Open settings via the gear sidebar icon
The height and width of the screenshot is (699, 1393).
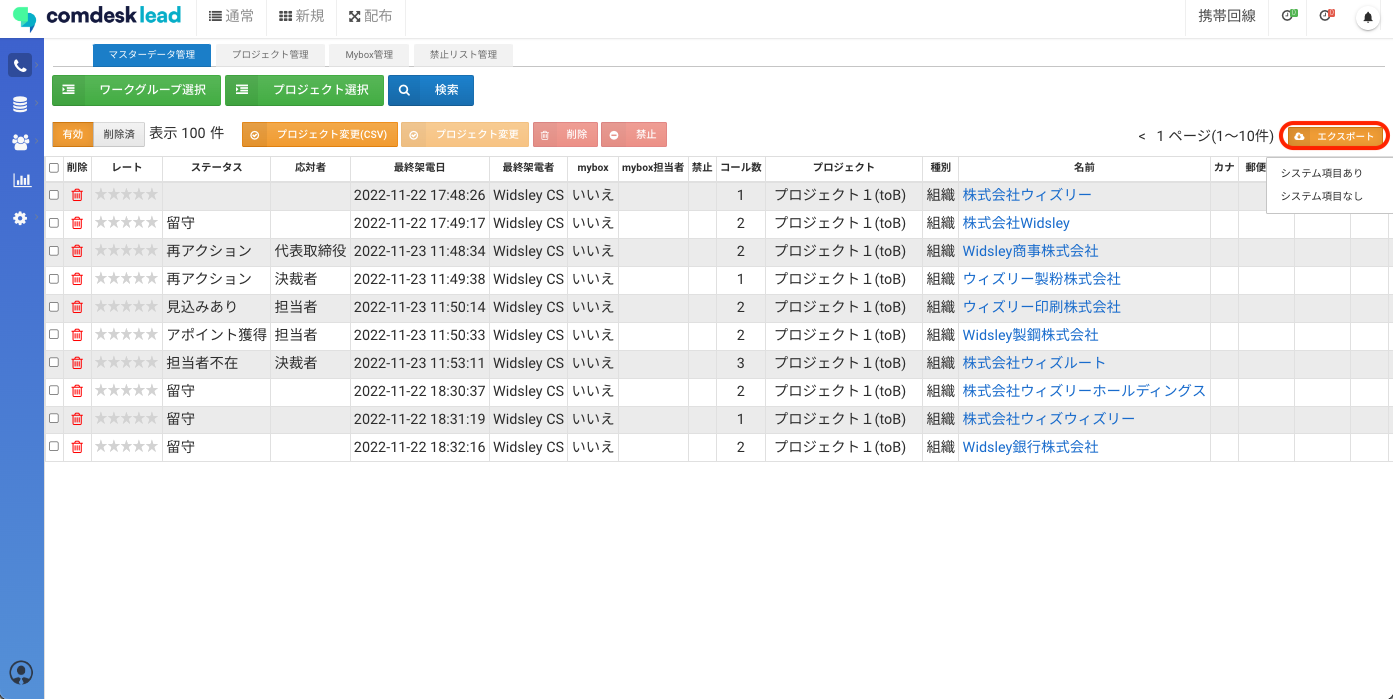coord(20,217)
